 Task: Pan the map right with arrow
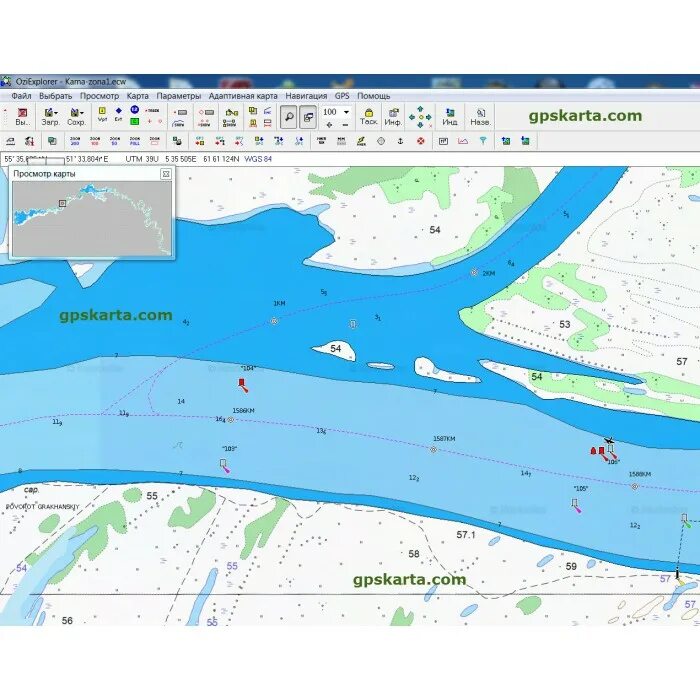click(429, 117)
